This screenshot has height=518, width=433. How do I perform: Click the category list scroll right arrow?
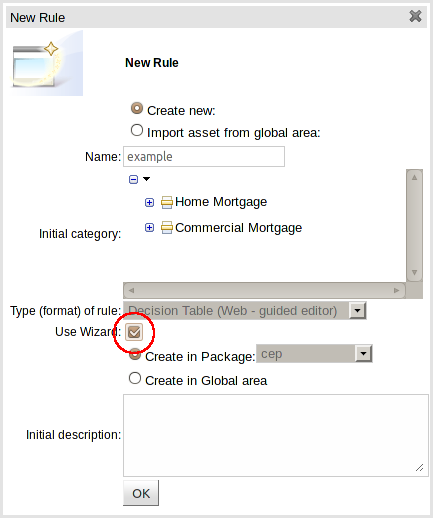click(396, 290)
